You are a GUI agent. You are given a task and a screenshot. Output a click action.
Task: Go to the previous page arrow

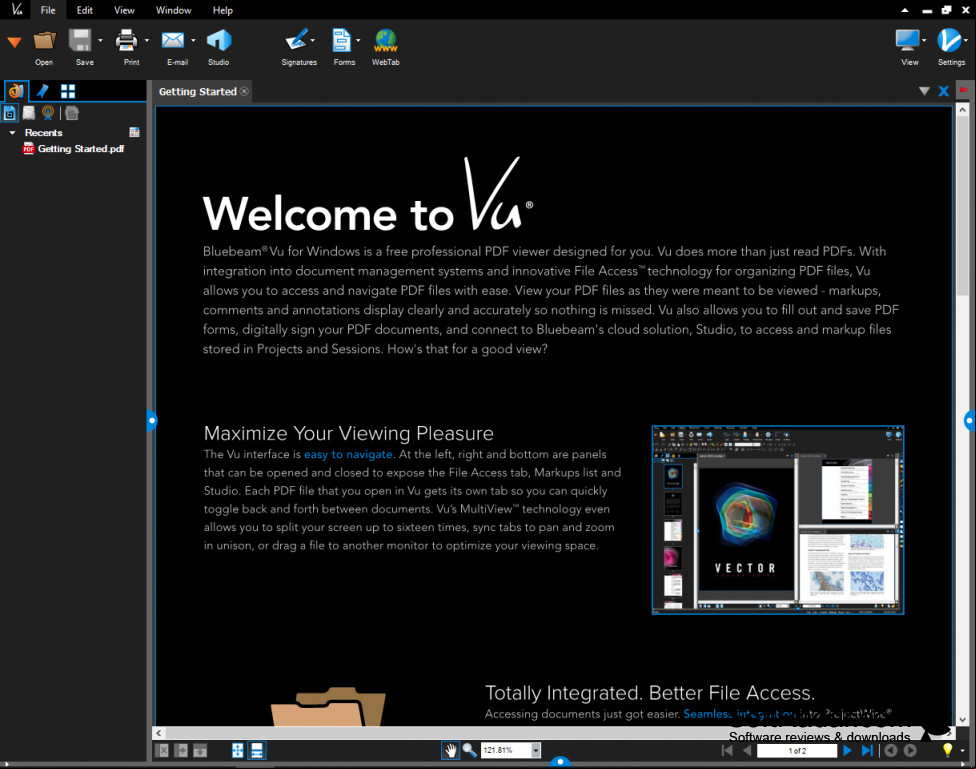(747, 750)
